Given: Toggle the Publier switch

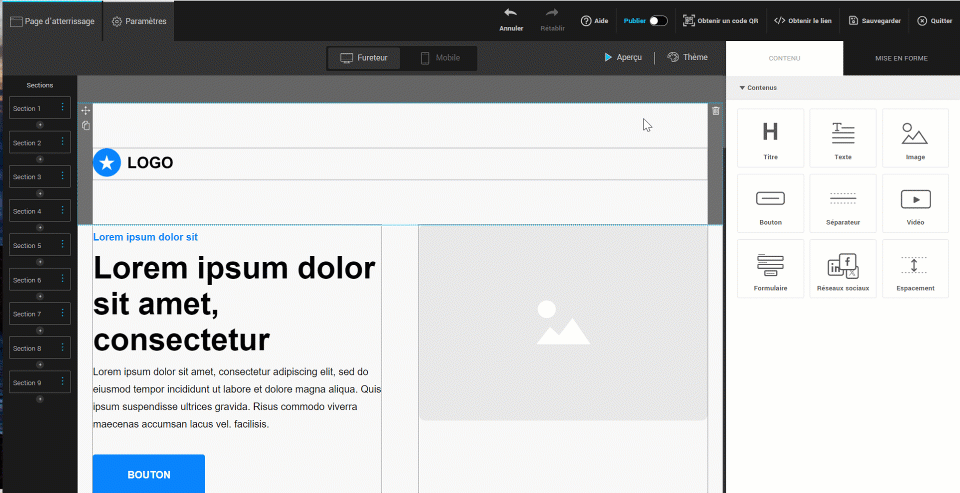Looking at the screenshot, I should (658, 20).
